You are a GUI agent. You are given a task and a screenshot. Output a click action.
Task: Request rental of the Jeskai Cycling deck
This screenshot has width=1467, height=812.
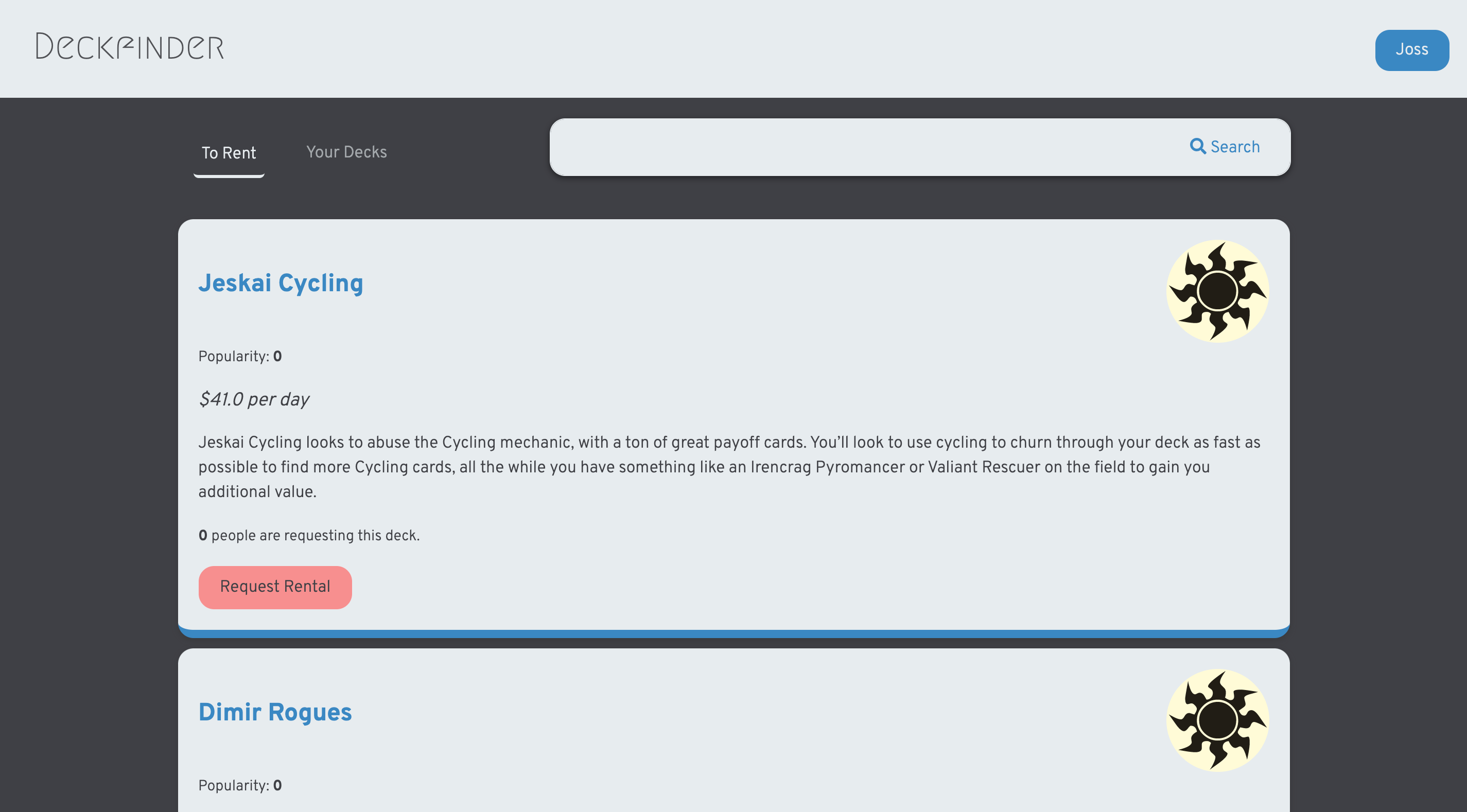pyautogui.click(x=275, y=587)
